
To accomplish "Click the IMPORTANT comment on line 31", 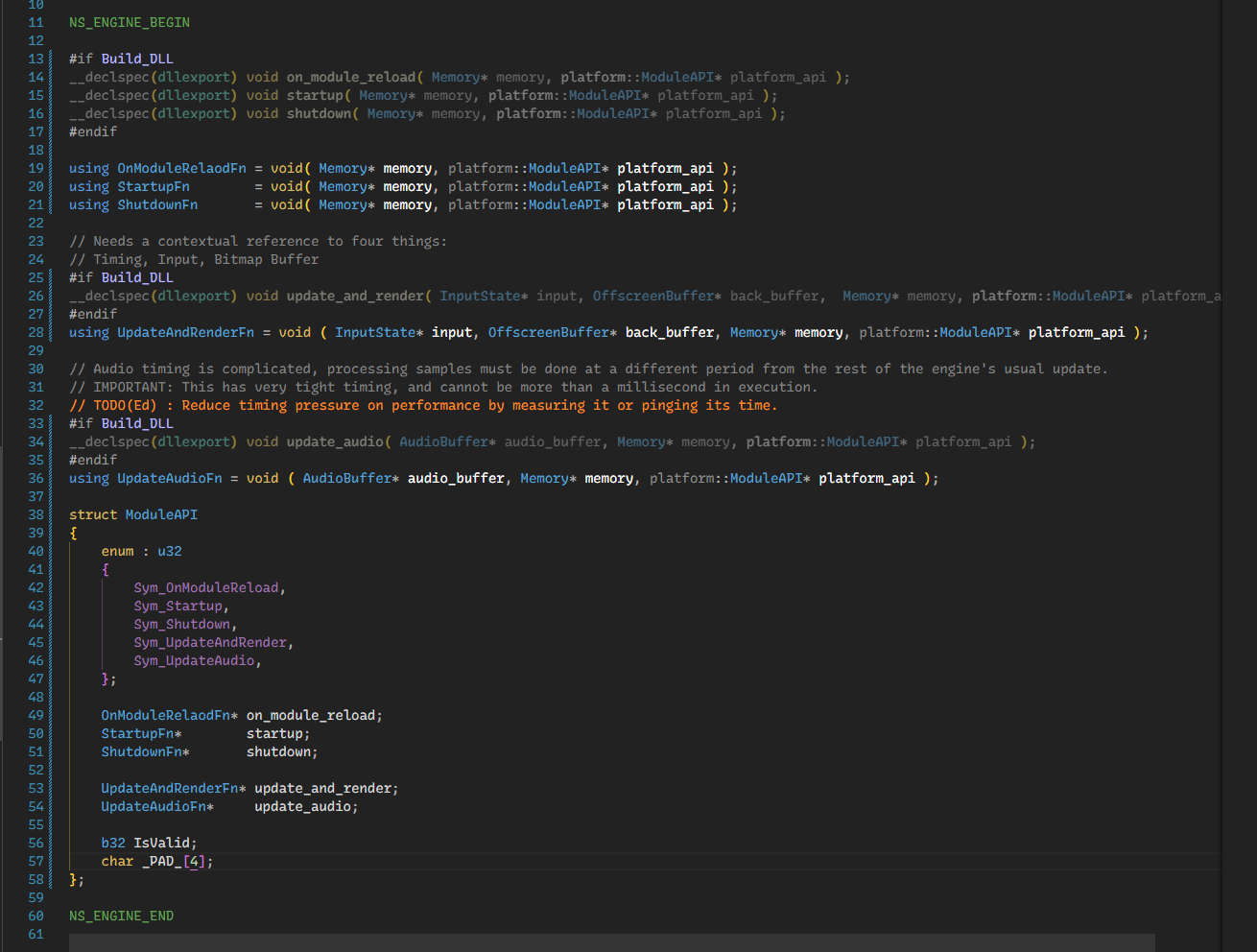I will click(x=443, y=387).
